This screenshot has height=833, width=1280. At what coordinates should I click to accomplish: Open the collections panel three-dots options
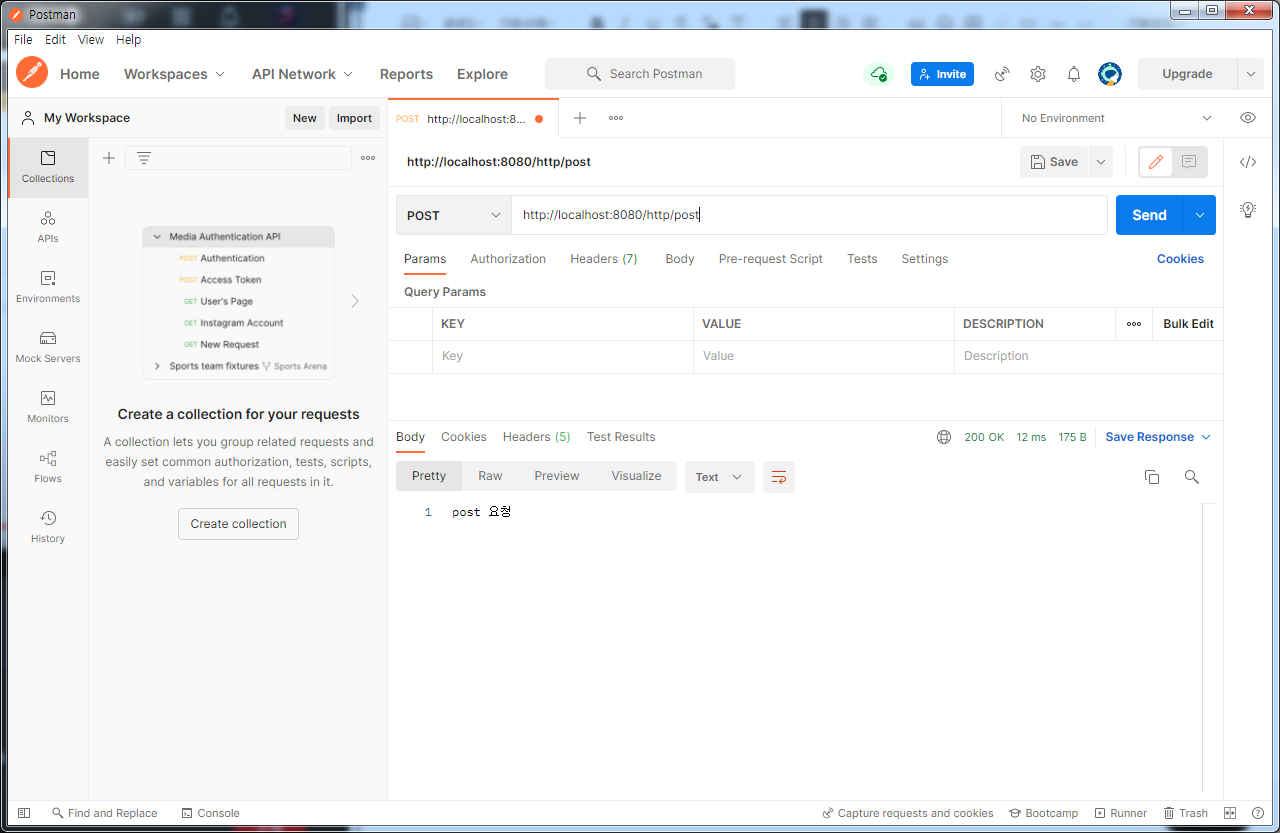tap(368, 158)
